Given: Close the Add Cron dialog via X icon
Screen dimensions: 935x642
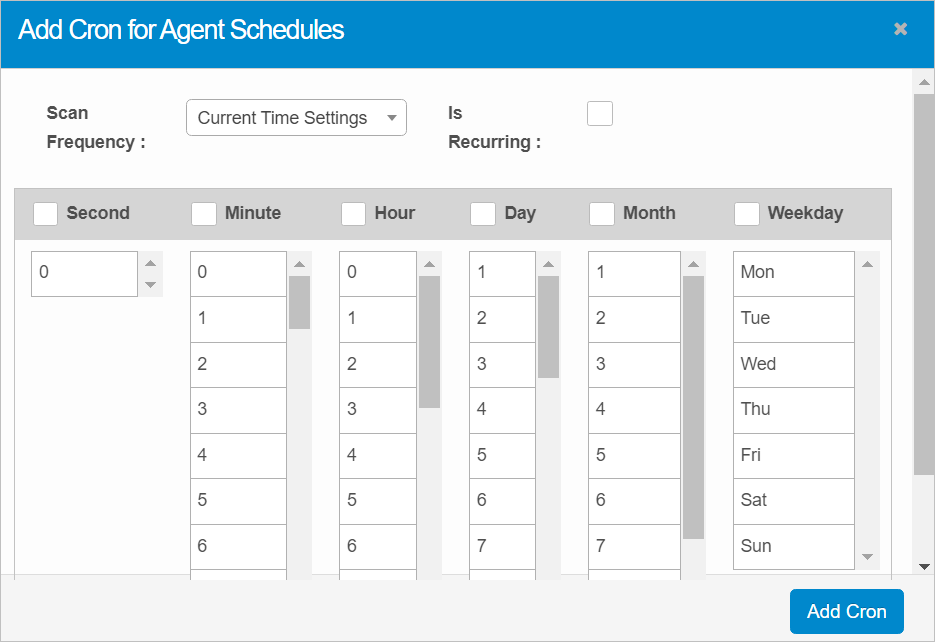Looking at the screenshot, I should 900,29.
